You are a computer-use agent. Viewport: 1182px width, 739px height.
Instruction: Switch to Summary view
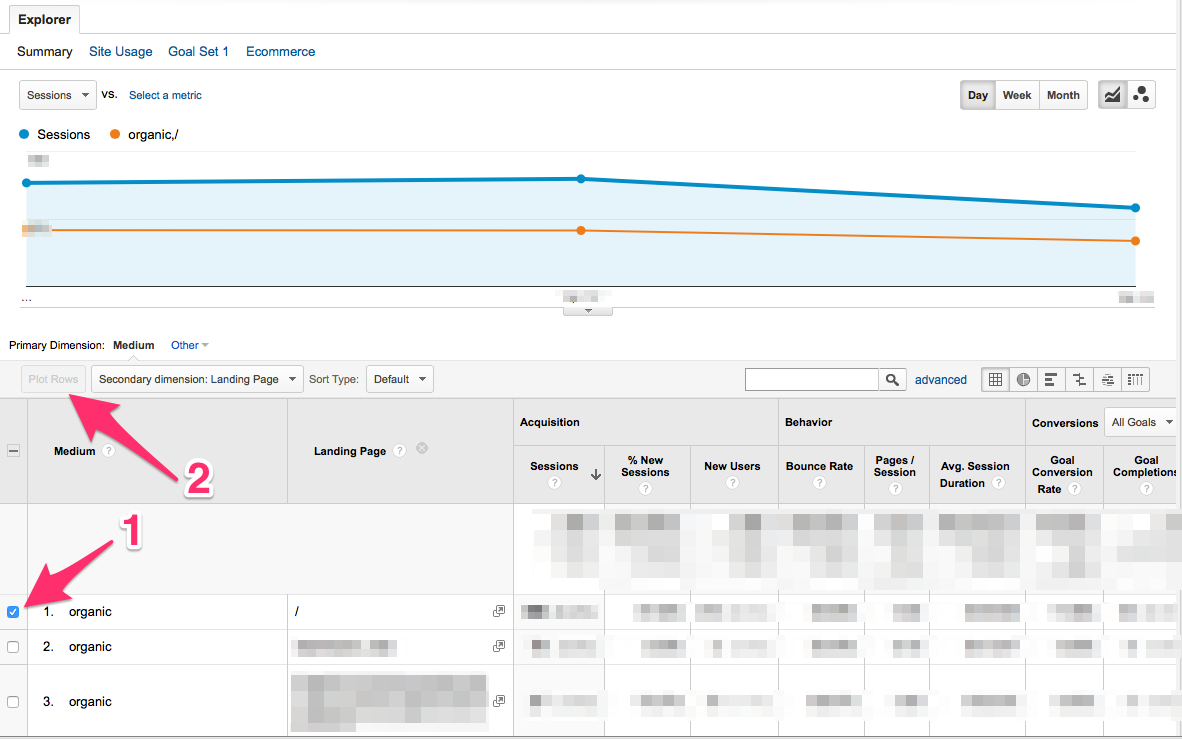(x=44, y=51)
